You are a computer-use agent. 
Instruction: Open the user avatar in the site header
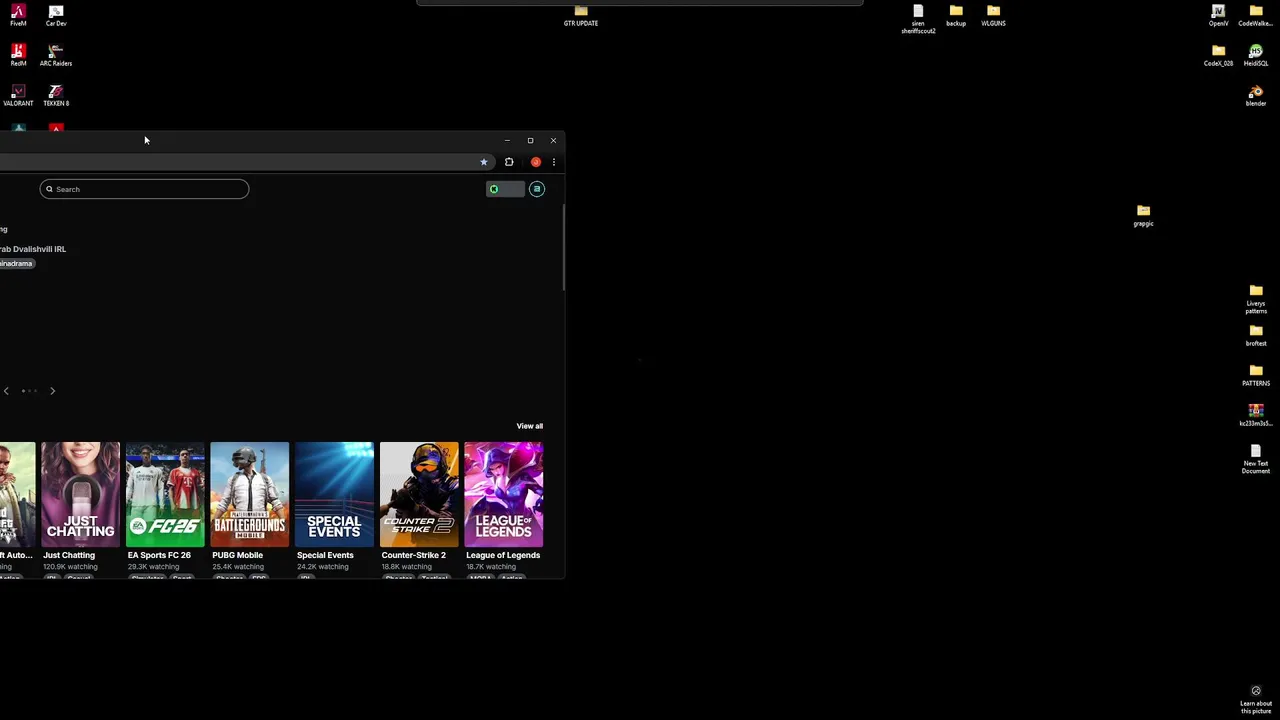(537, 189)
